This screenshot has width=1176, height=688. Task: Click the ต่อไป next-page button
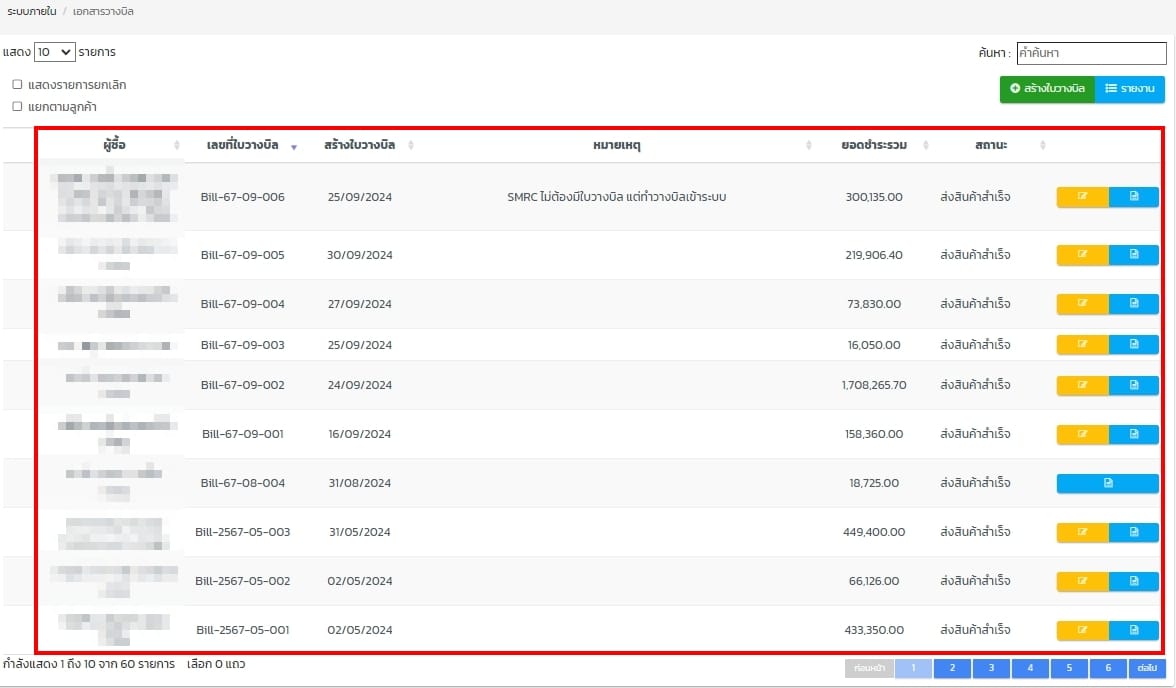click(1146, 668)
